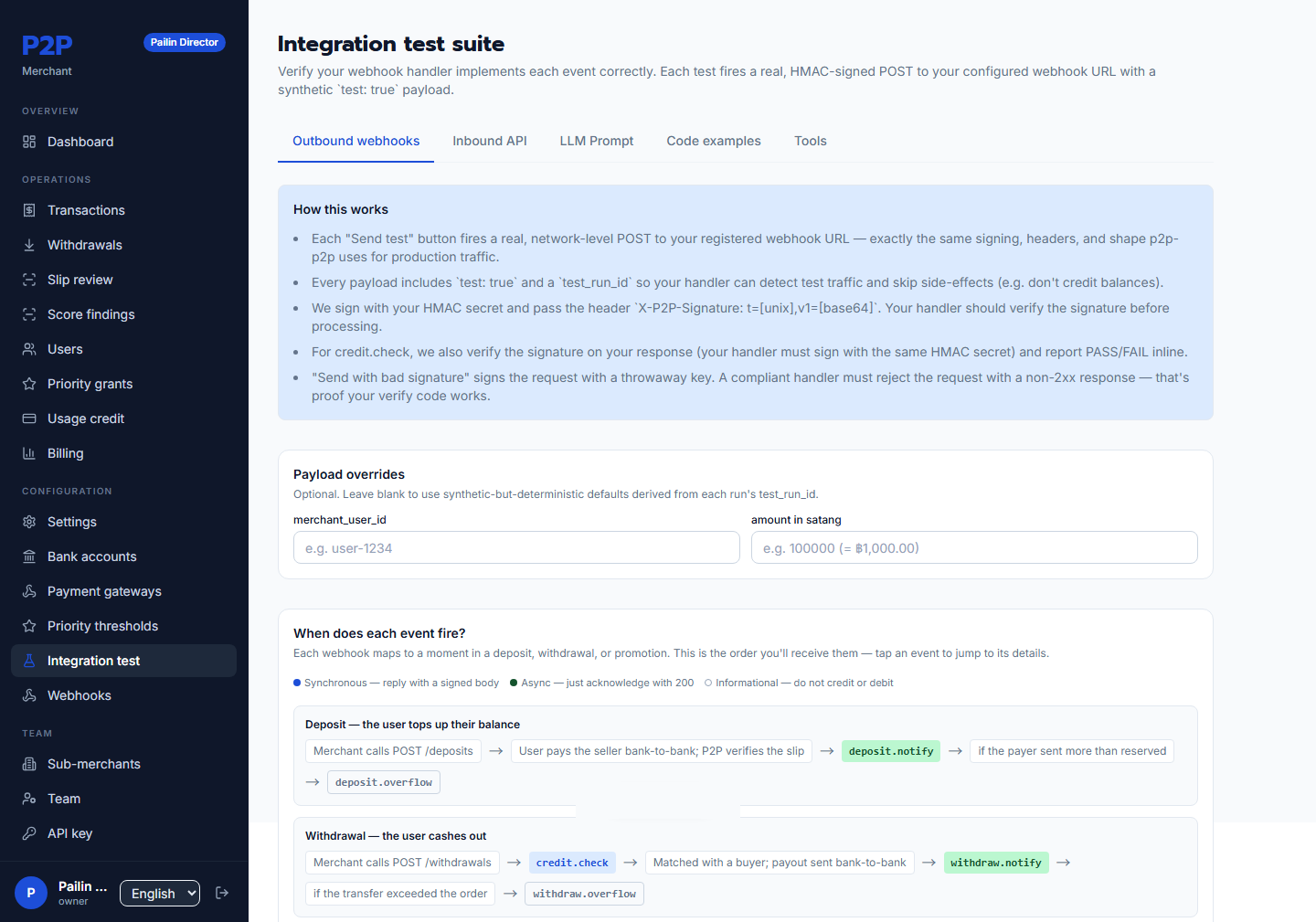This screenshot has height=922, width=1316.
Task: Switch to Outbound webhooks tab
Action: [x=356, y=141]
